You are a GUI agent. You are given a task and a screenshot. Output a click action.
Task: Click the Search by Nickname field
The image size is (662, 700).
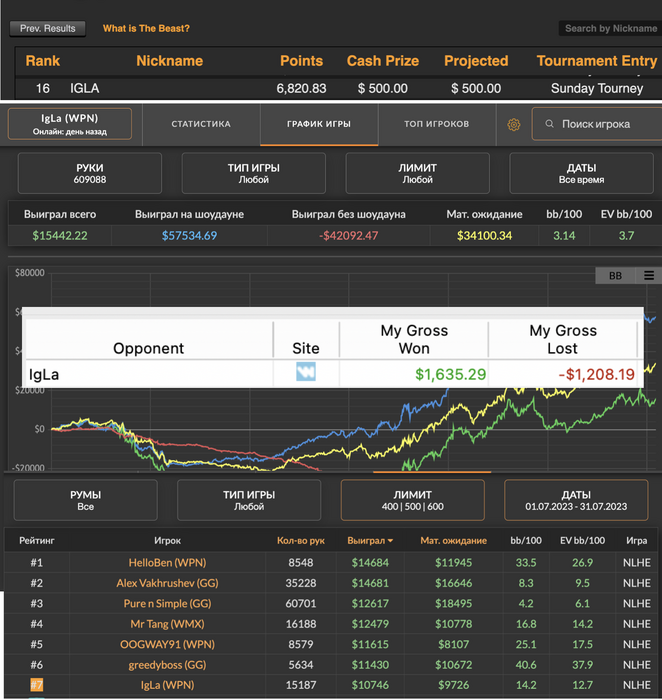pos(610,29)
